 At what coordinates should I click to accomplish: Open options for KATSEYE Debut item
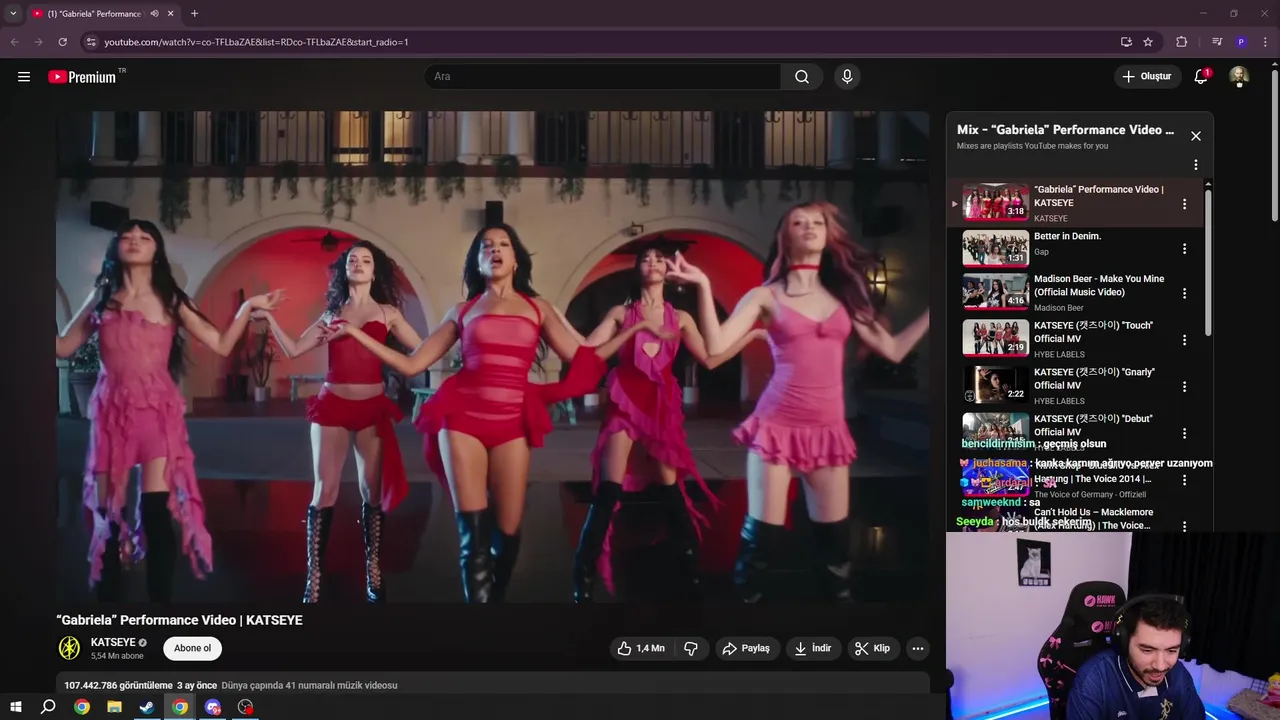pyautogui.click(x=1184, y=433)
